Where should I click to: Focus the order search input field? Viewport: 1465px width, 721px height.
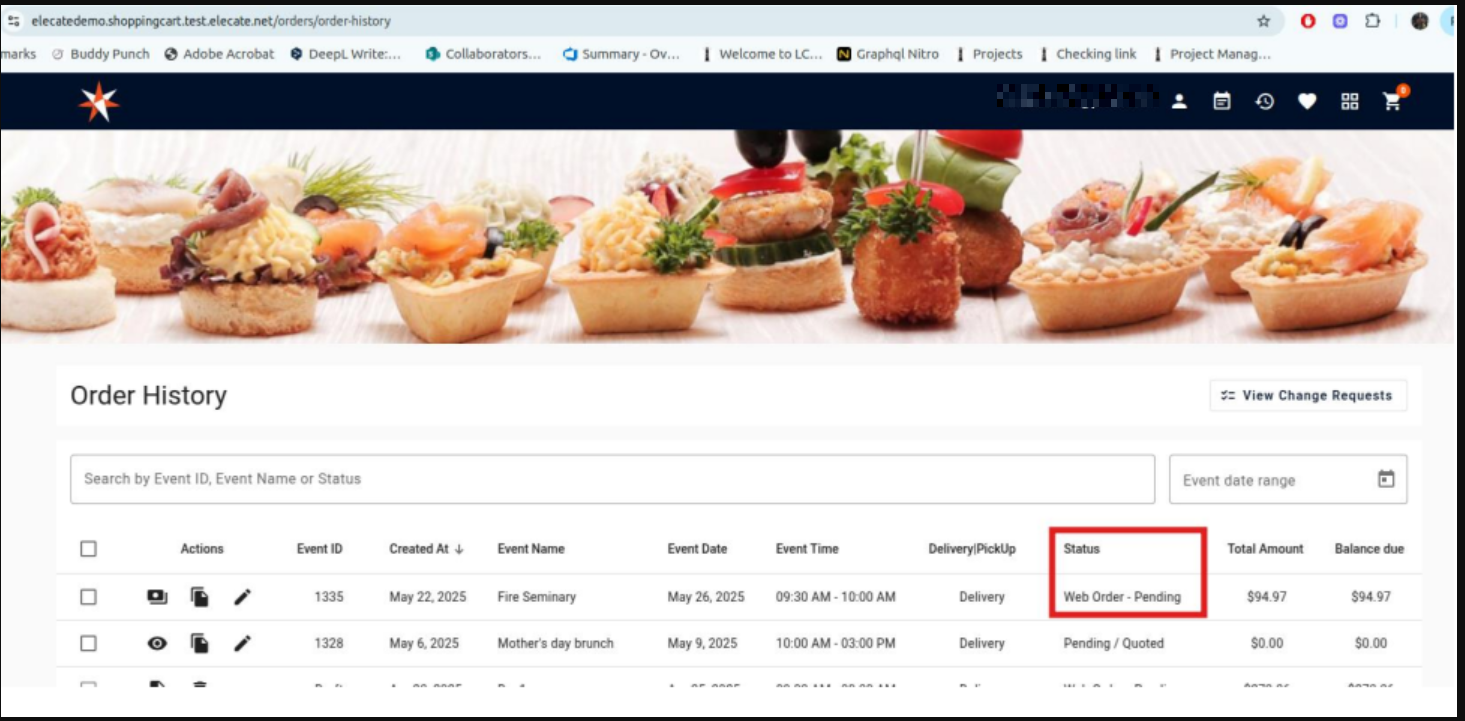(611, 479)
